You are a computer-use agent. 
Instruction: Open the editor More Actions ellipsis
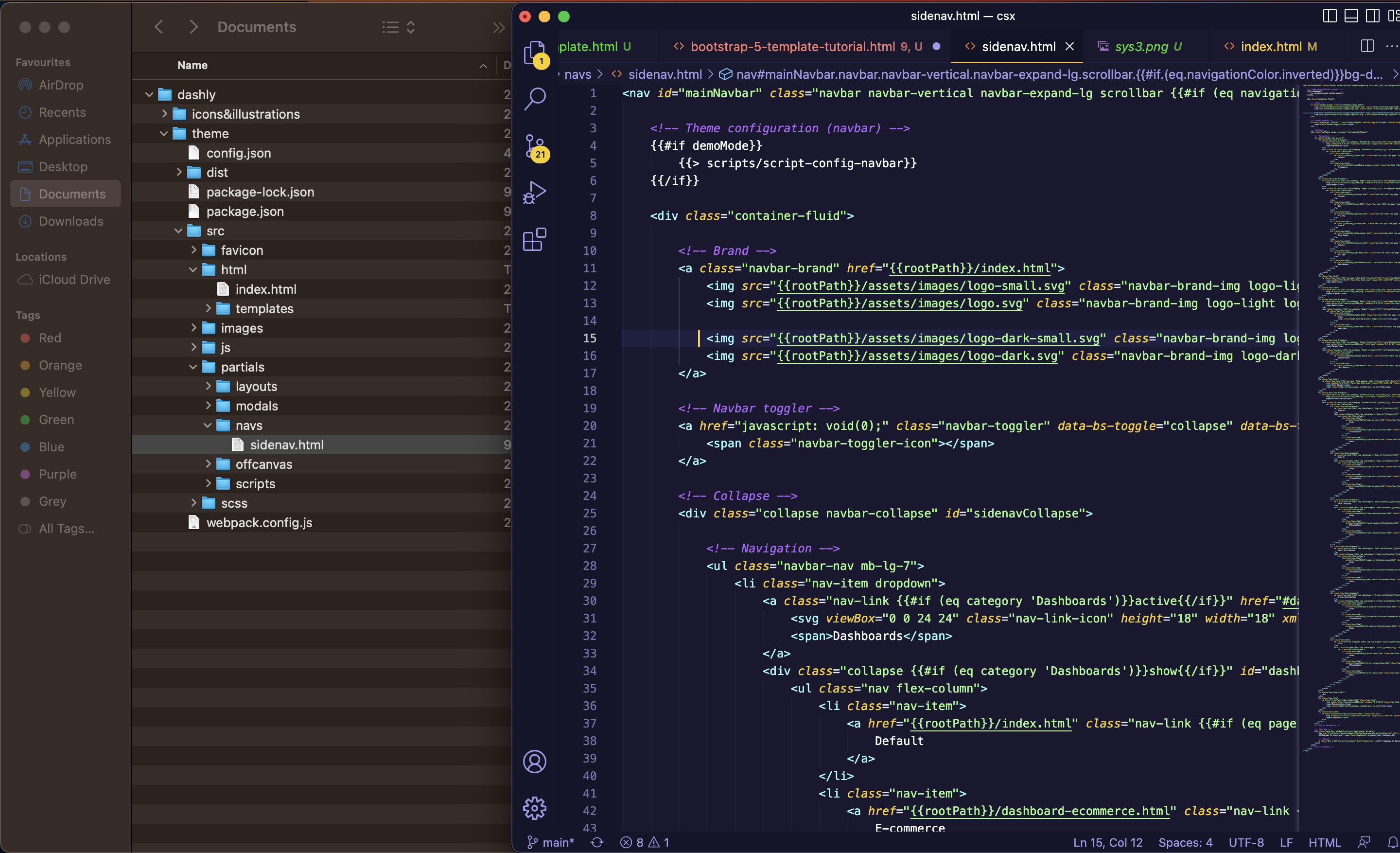point(1391,47)
